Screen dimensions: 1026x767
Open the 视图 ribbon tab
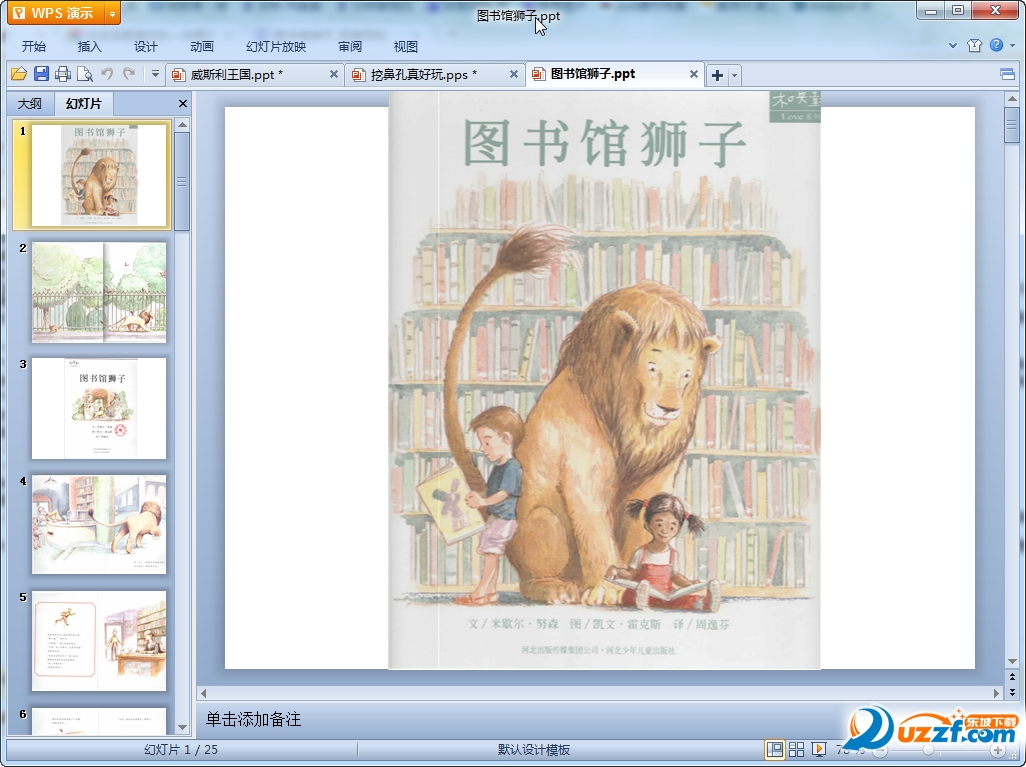(x=406, y=46)
